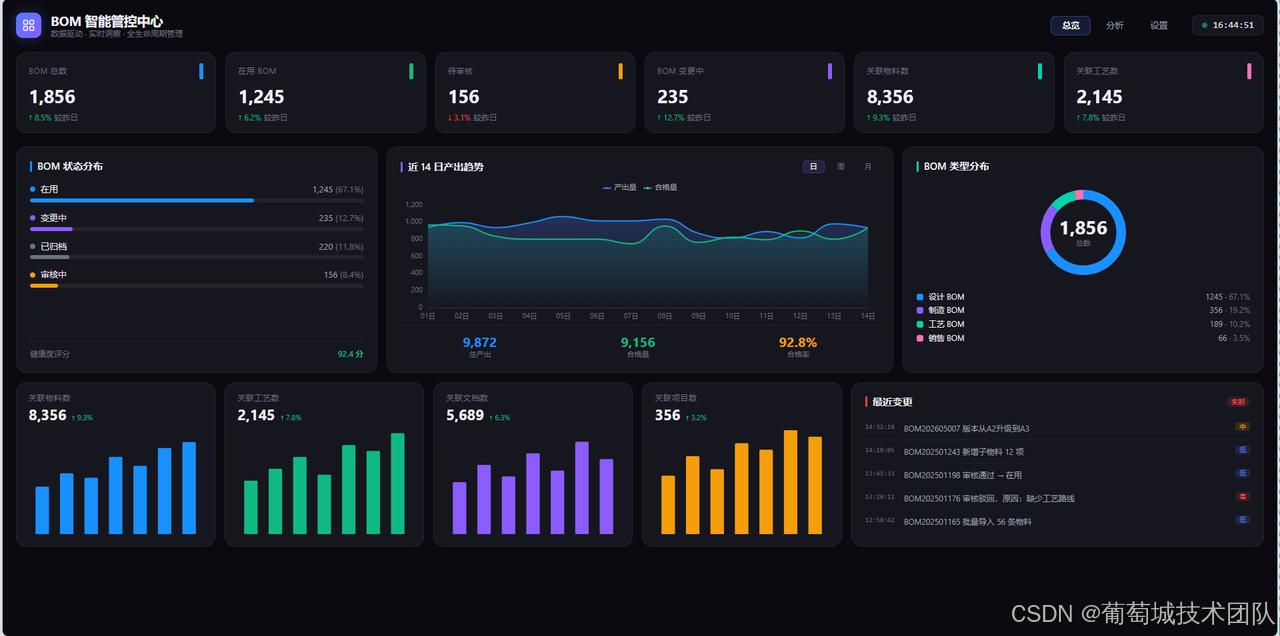Click the 审核中 status progress bar
Image resolution: width=1280 pixels, height=636 pixels.
197,286
